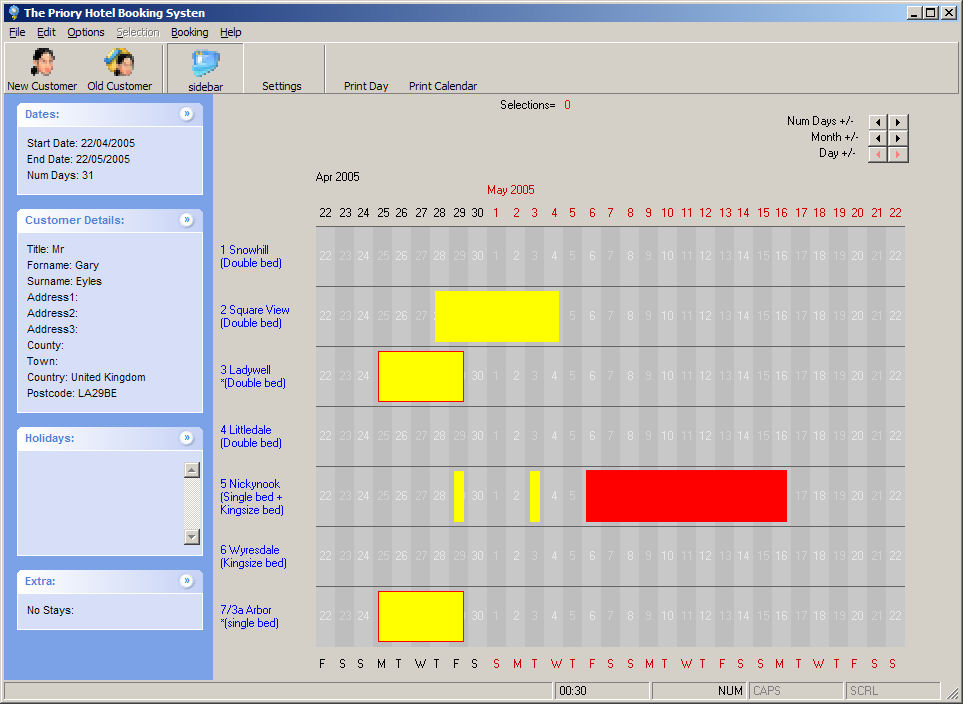Decrease Num Days with left arrow

878,122
